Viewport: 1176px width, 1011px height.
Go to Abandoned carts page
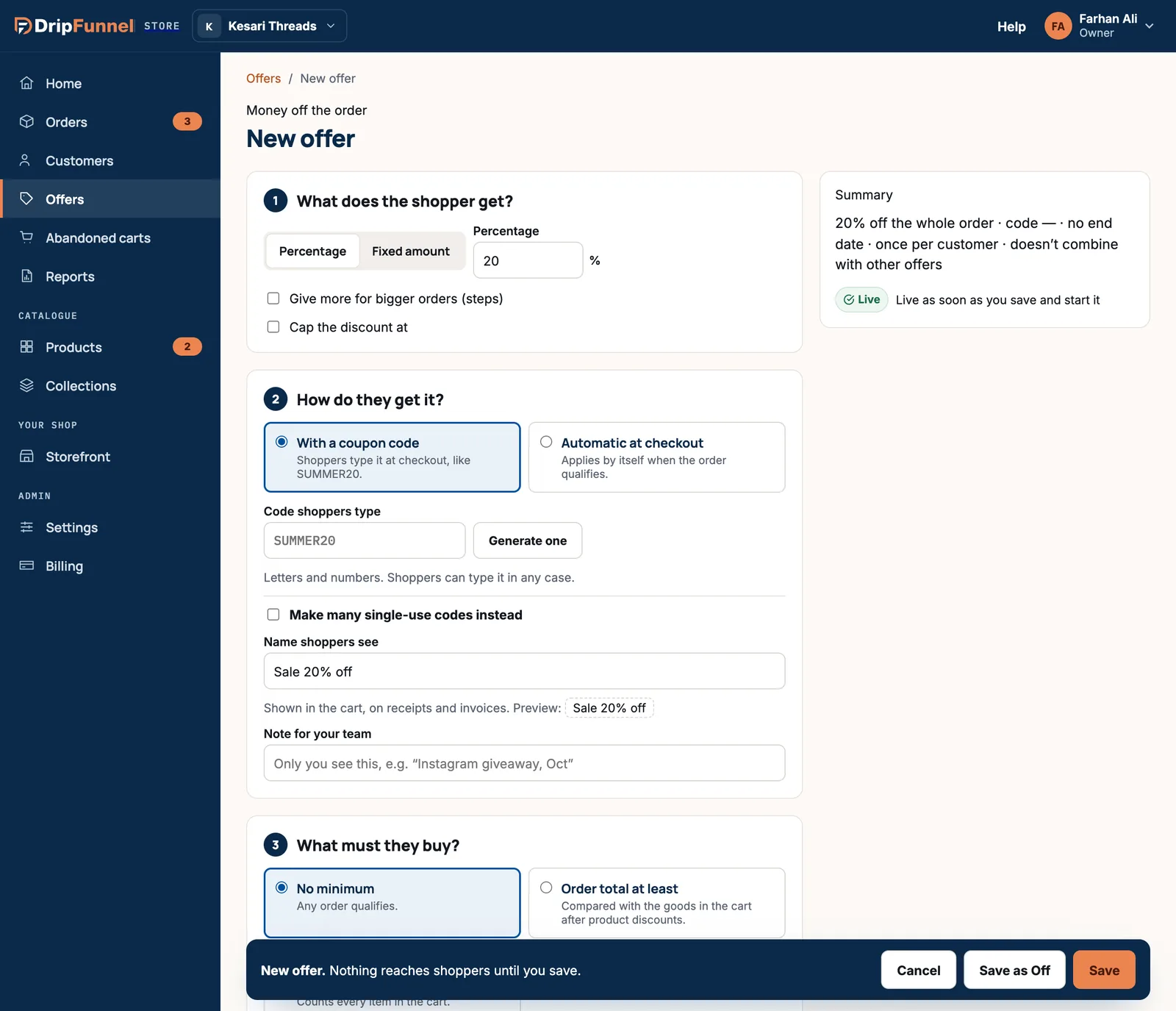coord(110,237)
